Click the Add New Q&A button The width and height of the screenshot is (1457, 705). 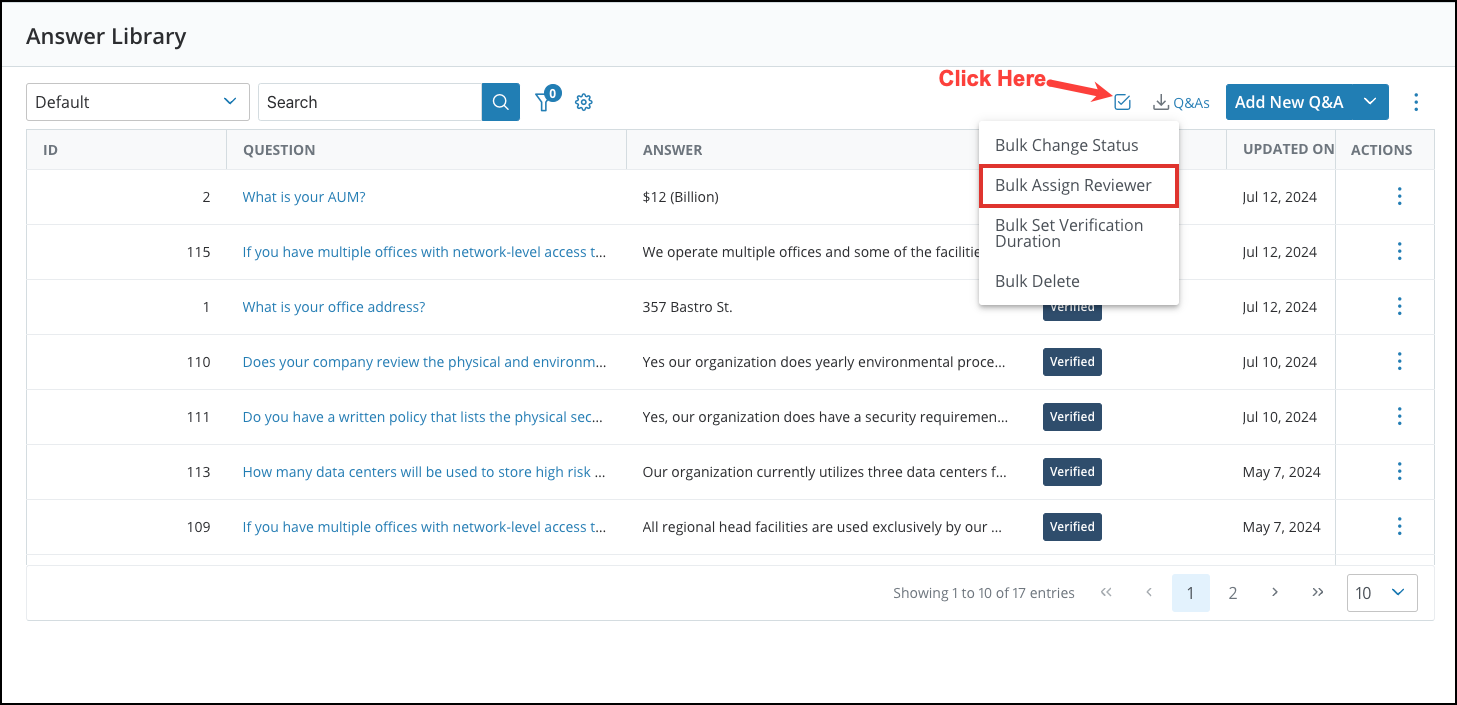[1288, 102]
